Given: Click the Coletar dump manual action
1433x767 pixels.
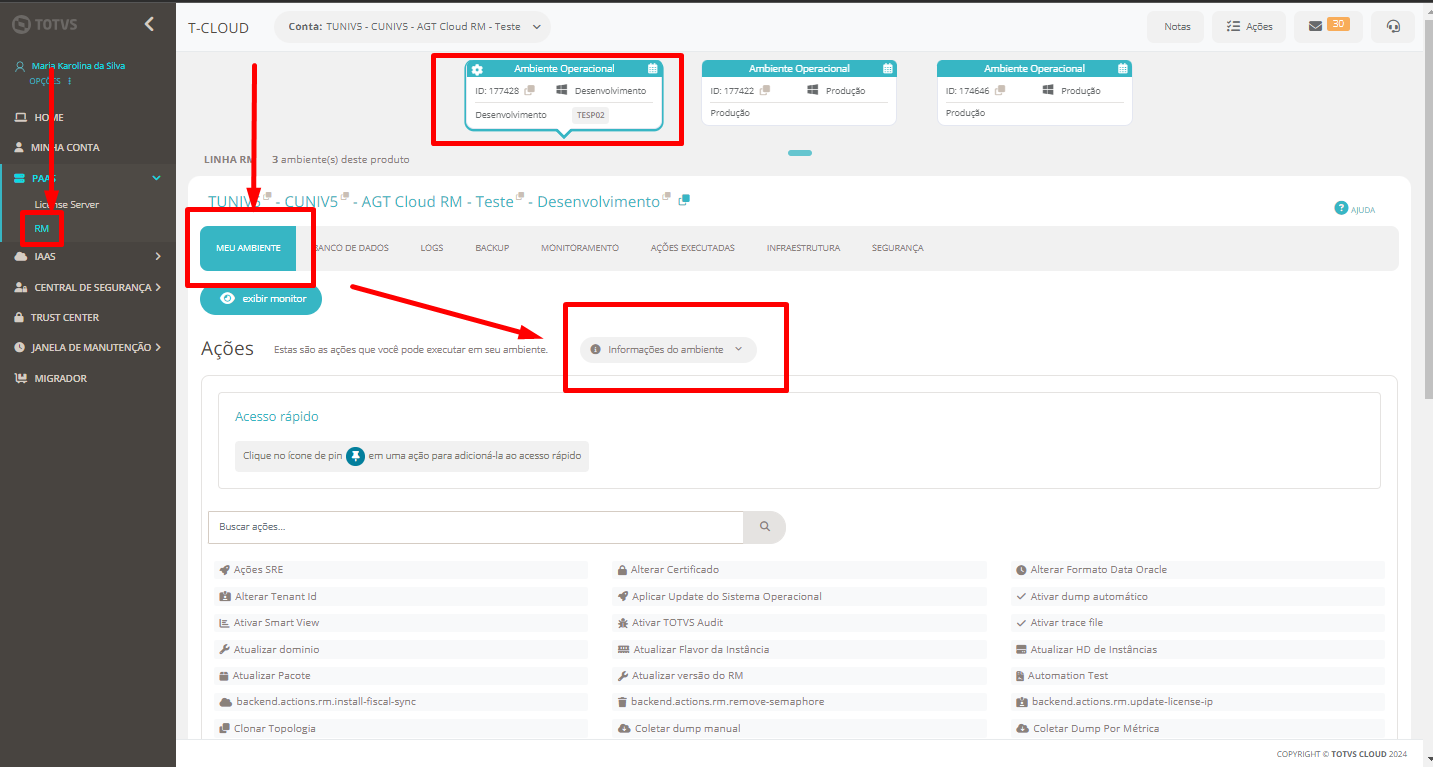Looking at the screenshot, I should click(799, 729).
